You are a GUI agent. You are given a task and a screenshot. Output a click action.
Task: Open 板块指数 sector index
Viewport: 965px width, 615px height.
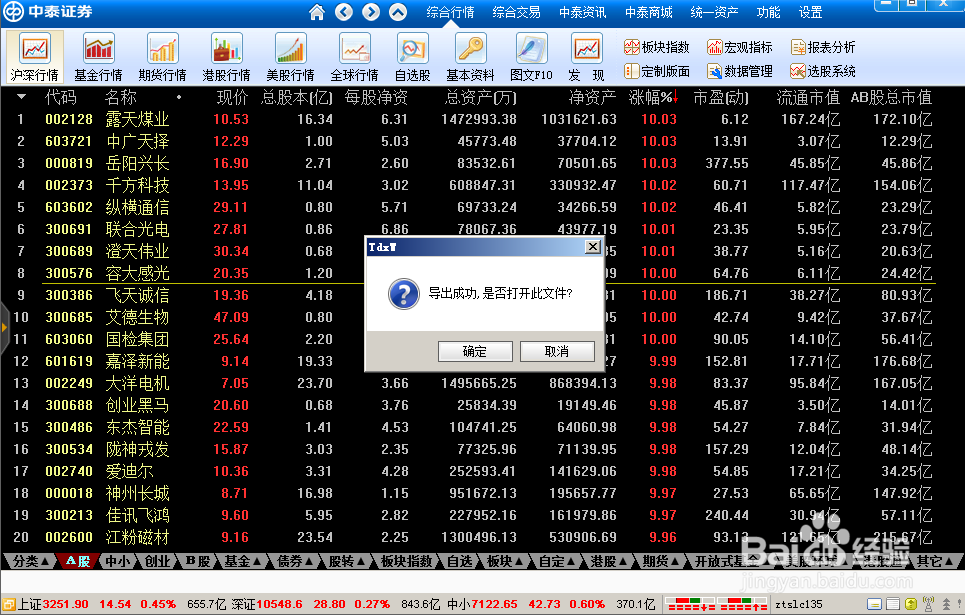click(x=656, y=47)
